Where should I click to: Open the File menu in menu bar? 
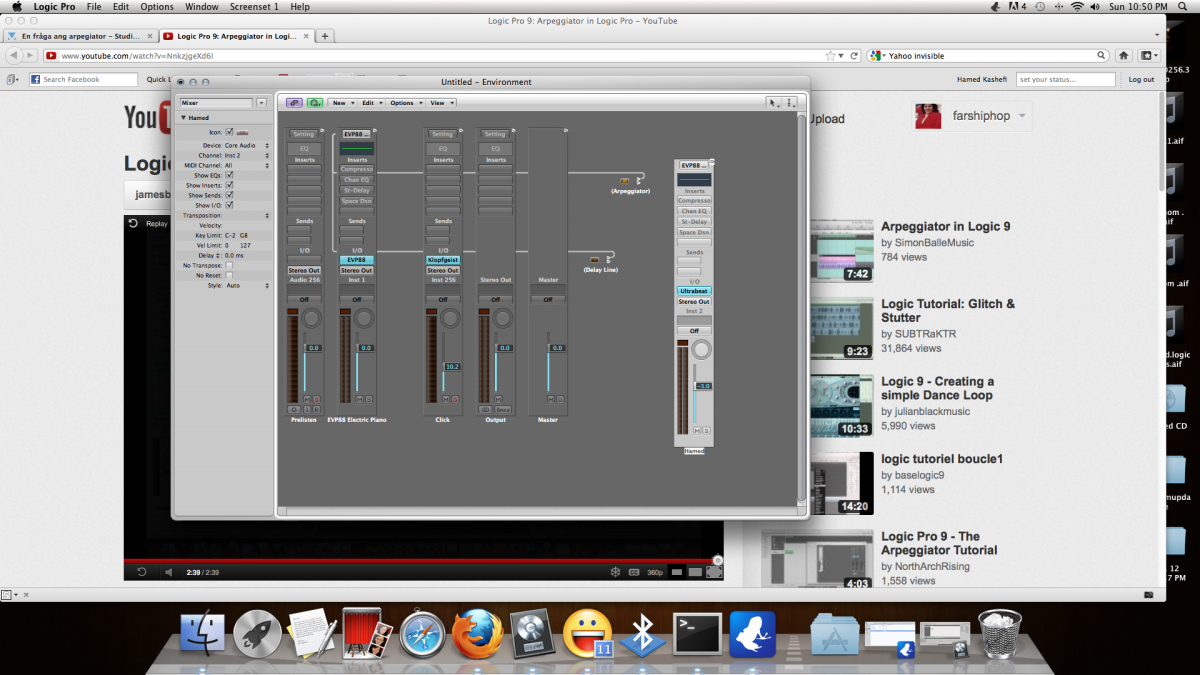click(94, 6)
